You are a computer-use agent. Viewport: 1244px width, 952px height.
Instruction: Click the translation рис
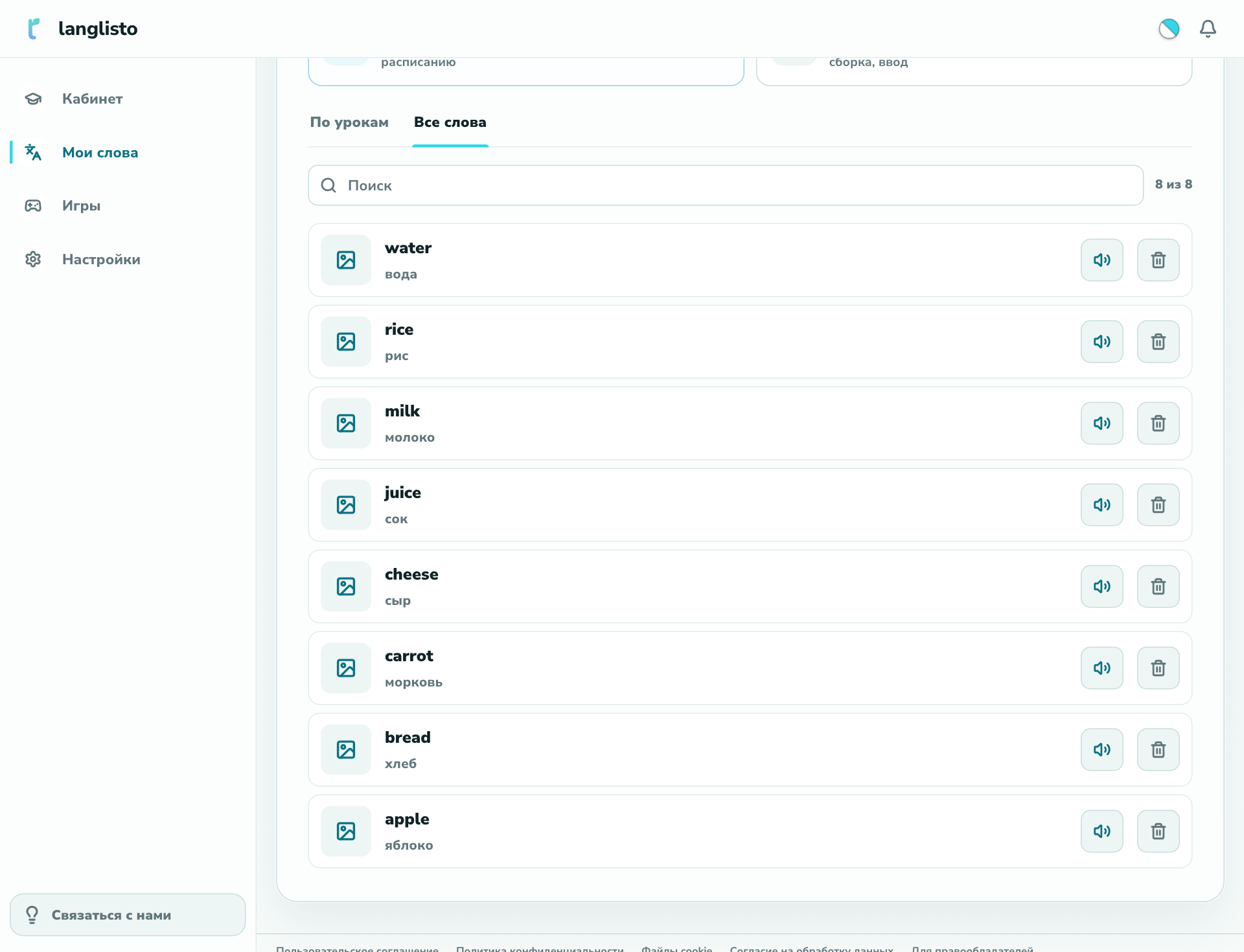point(397,356)
